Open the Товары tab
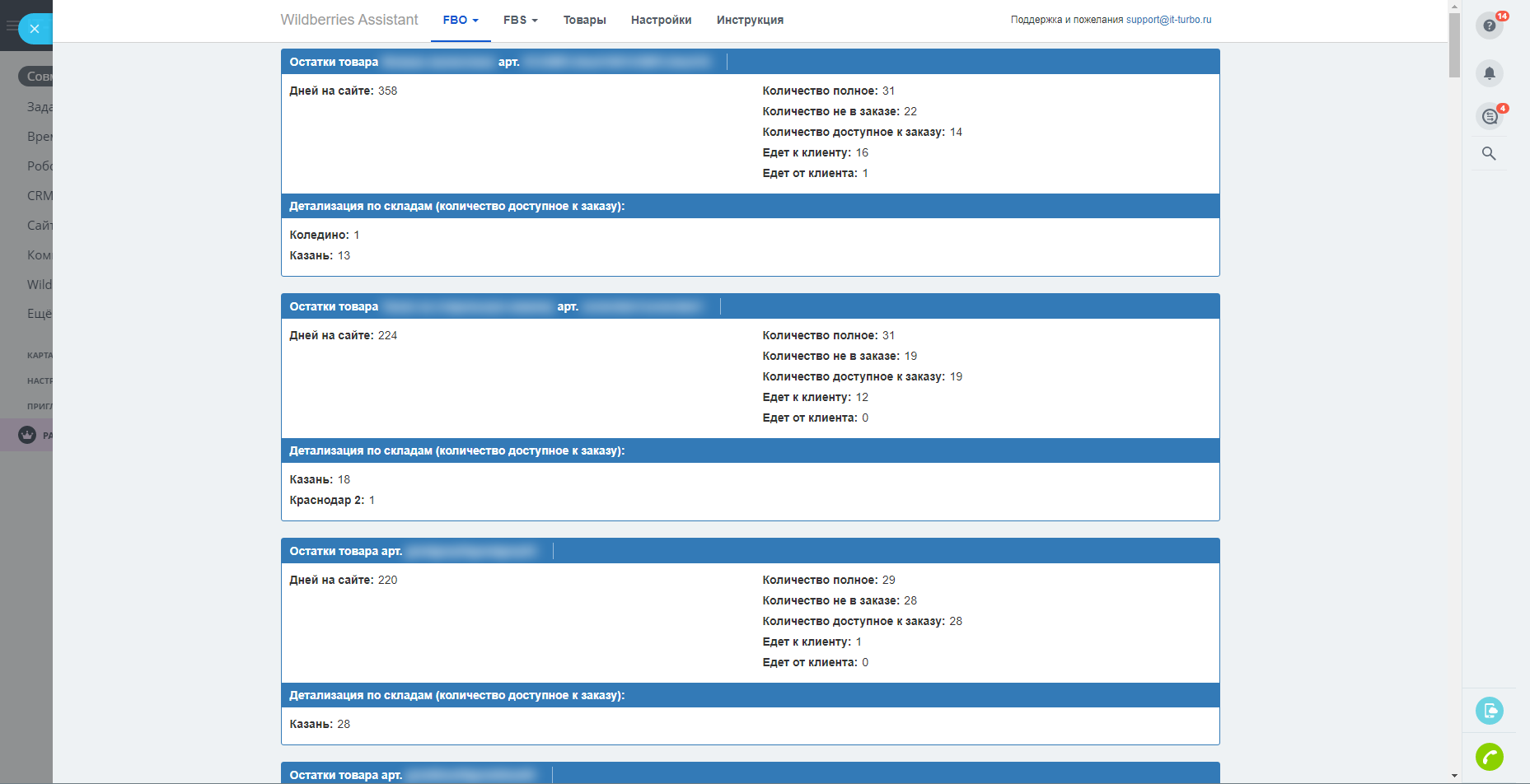This screenshot has height=784, width=1530. (584, 20)
